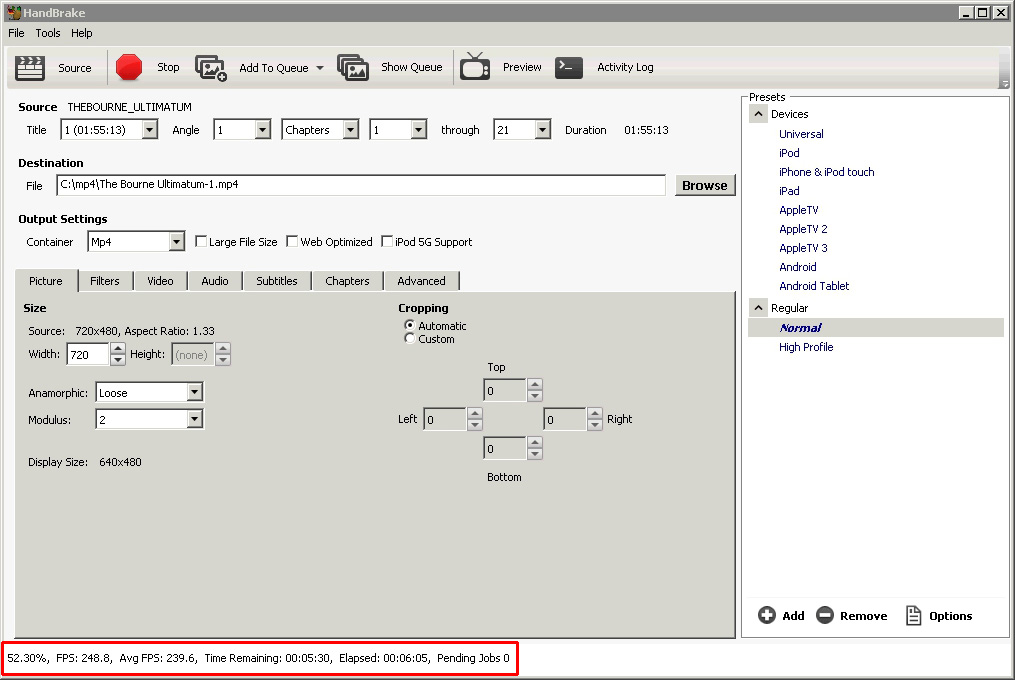Click the Browse button
This screenshot has height=680, width=1015.
point(705,185)
